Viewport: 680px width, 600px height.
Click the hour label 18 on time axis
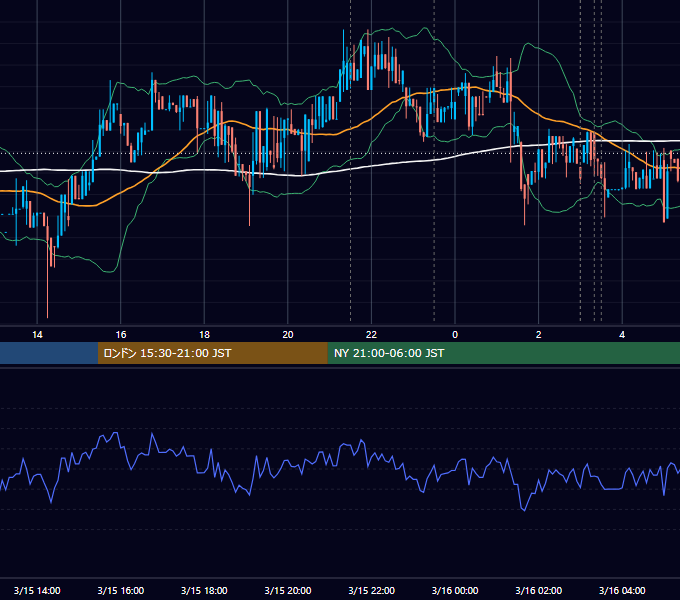pos(204,335)
